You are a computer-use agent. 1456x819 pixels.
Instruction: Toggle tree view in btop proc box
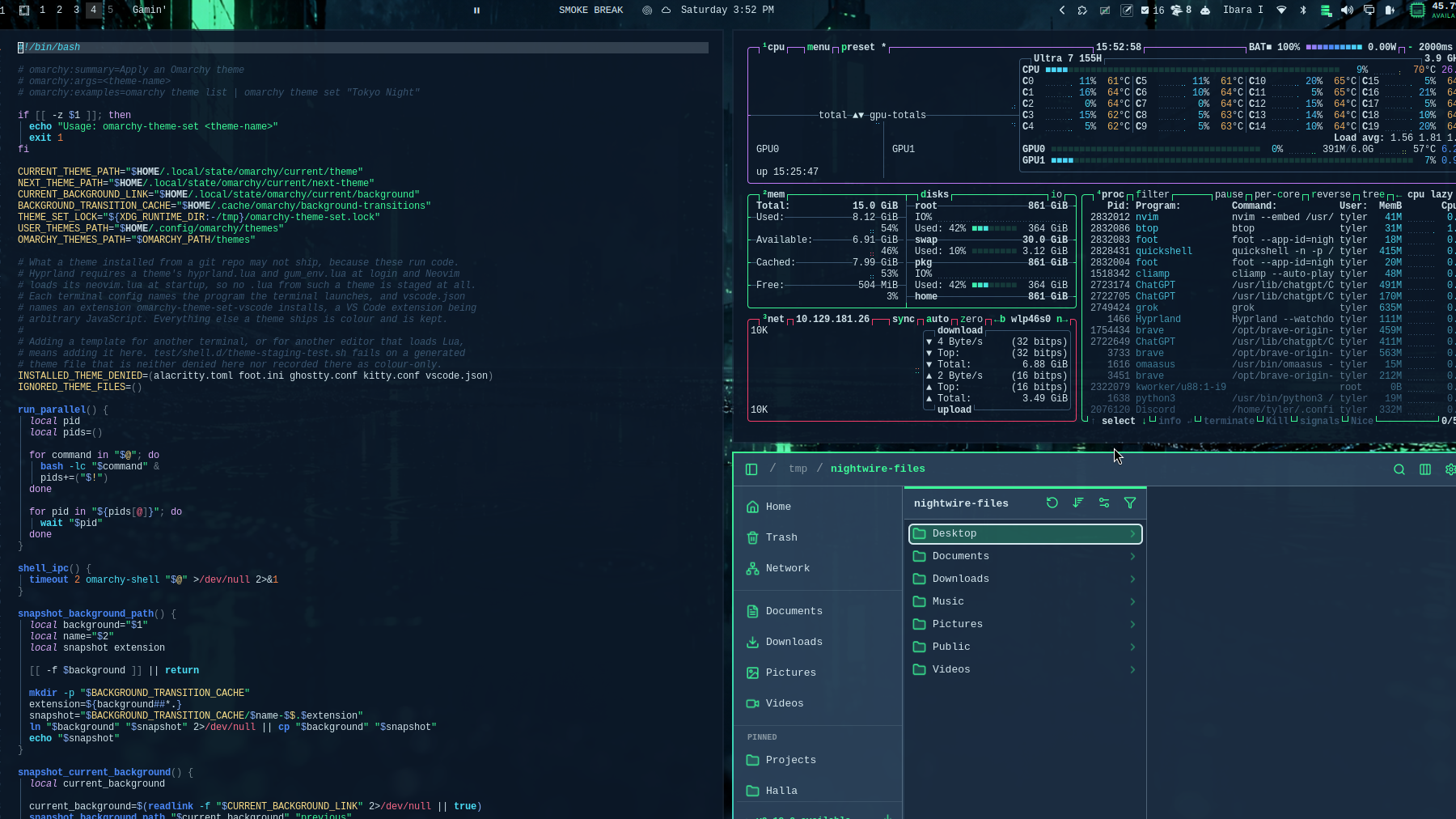(1373, 194)
